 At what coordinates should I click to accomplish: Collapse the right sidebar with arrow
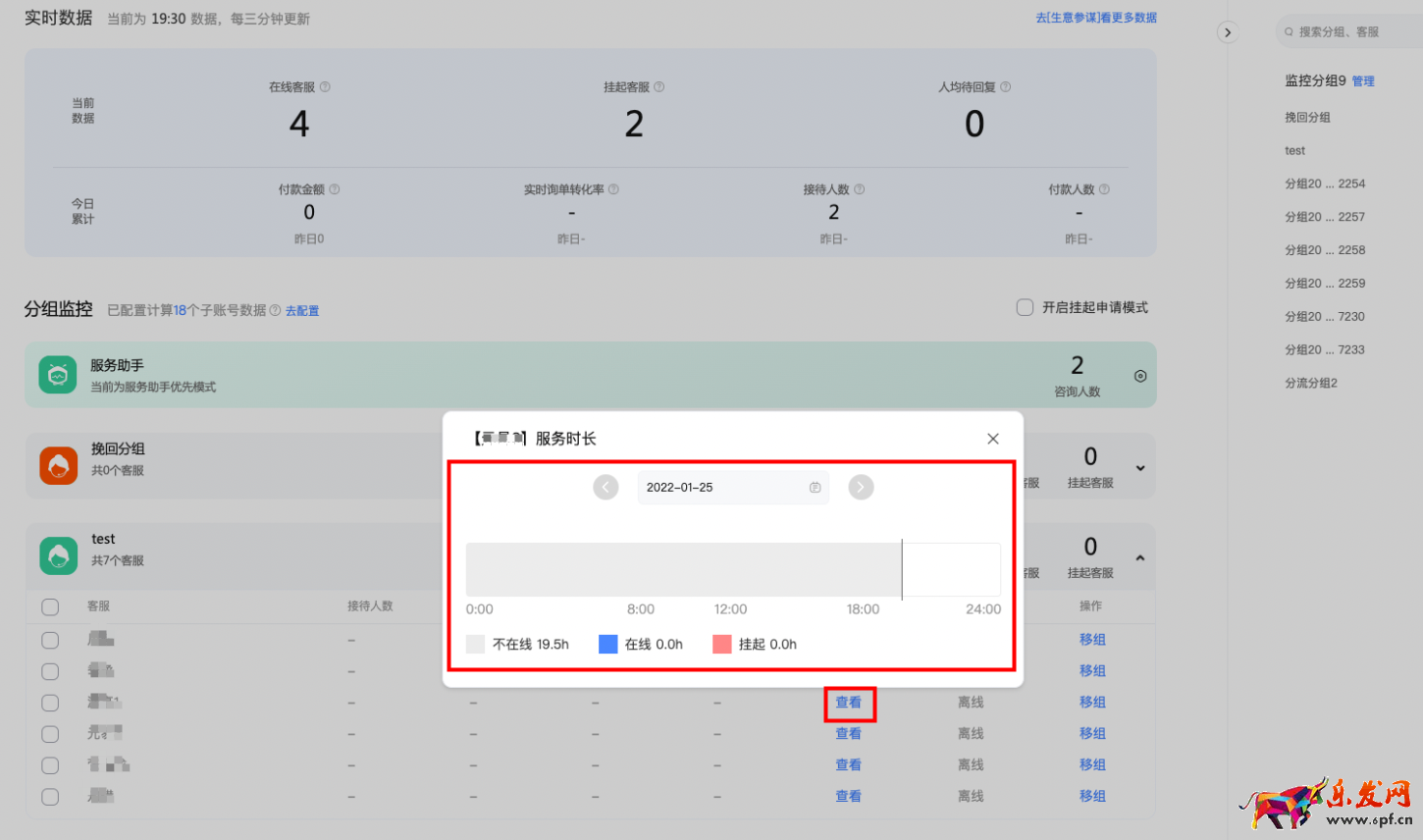[1227, 32]
